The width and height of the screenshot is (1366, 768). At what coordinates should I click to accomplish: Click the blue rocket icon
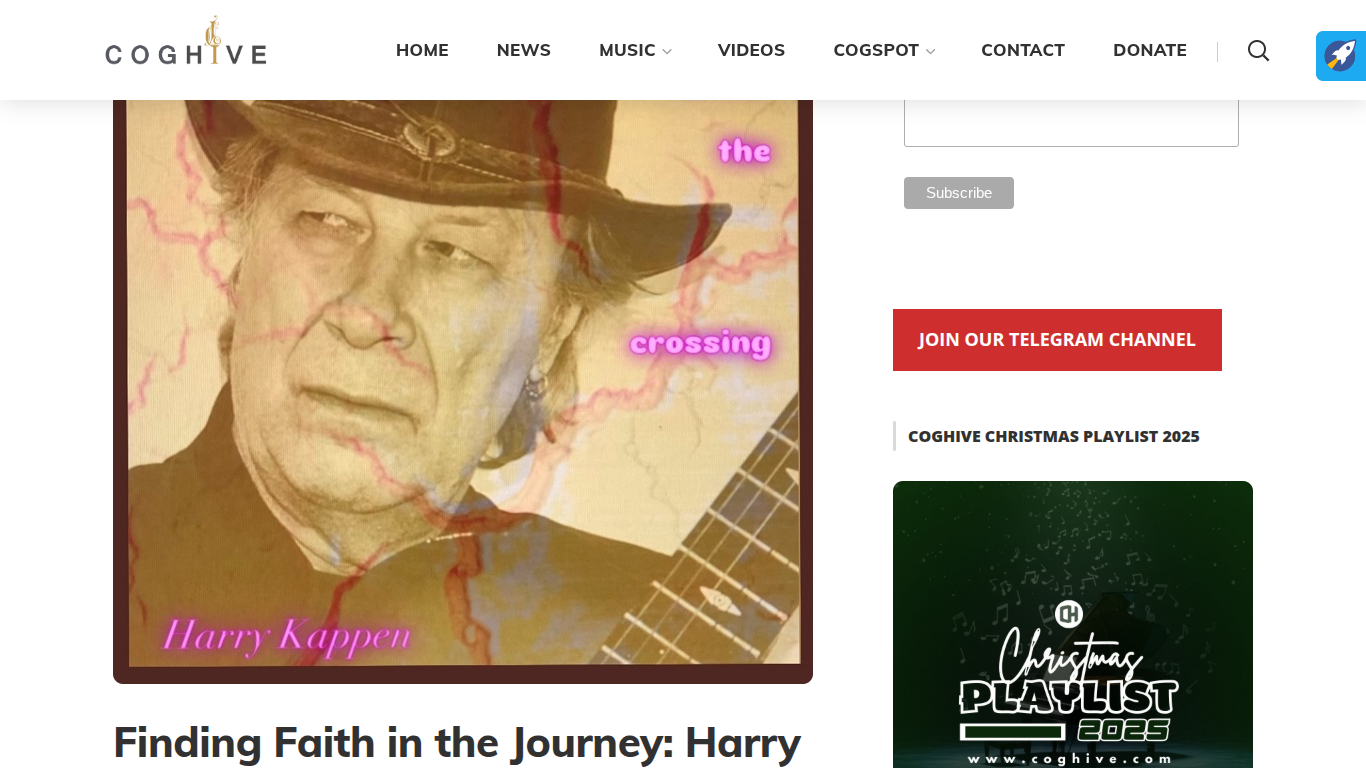tap(1341, 56)
